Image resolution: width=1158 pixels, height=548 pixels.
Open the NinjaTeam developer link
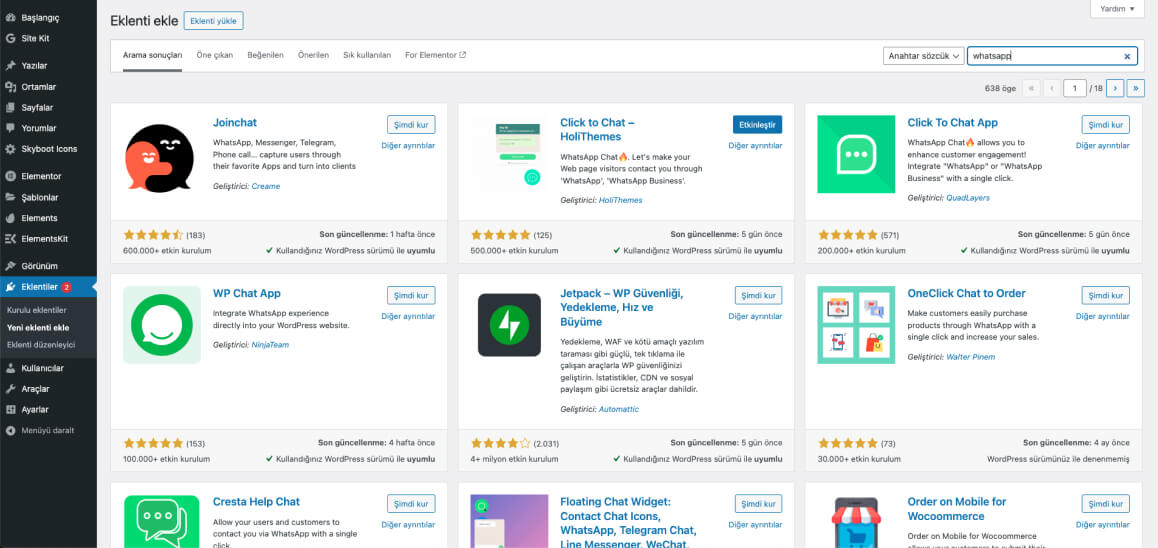270,345
